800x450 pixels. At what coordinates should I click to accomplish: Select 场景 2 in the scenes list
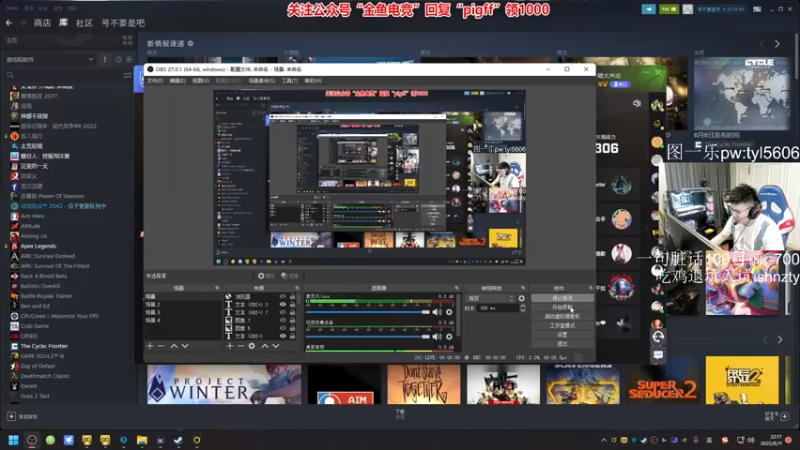[x=153, y=304]
